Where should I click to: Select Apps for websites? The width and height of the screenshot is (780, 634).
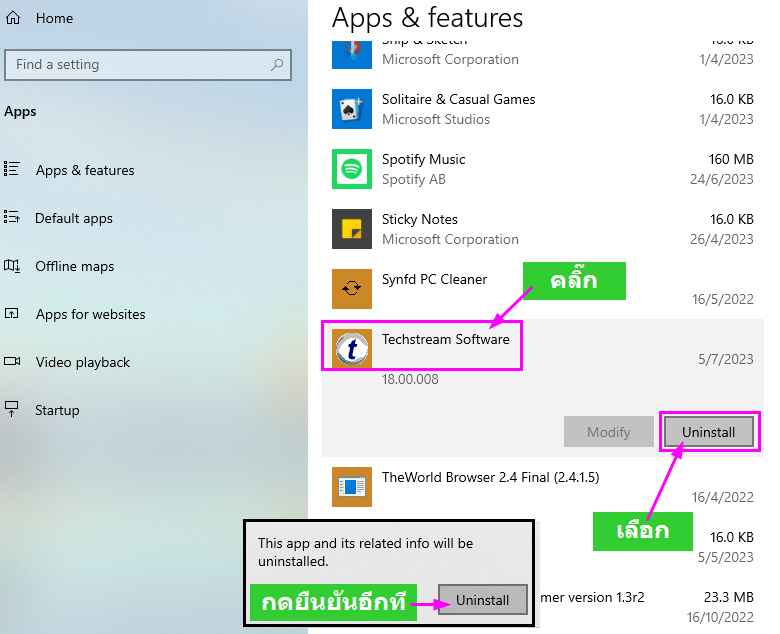click(x=91, y=314)
